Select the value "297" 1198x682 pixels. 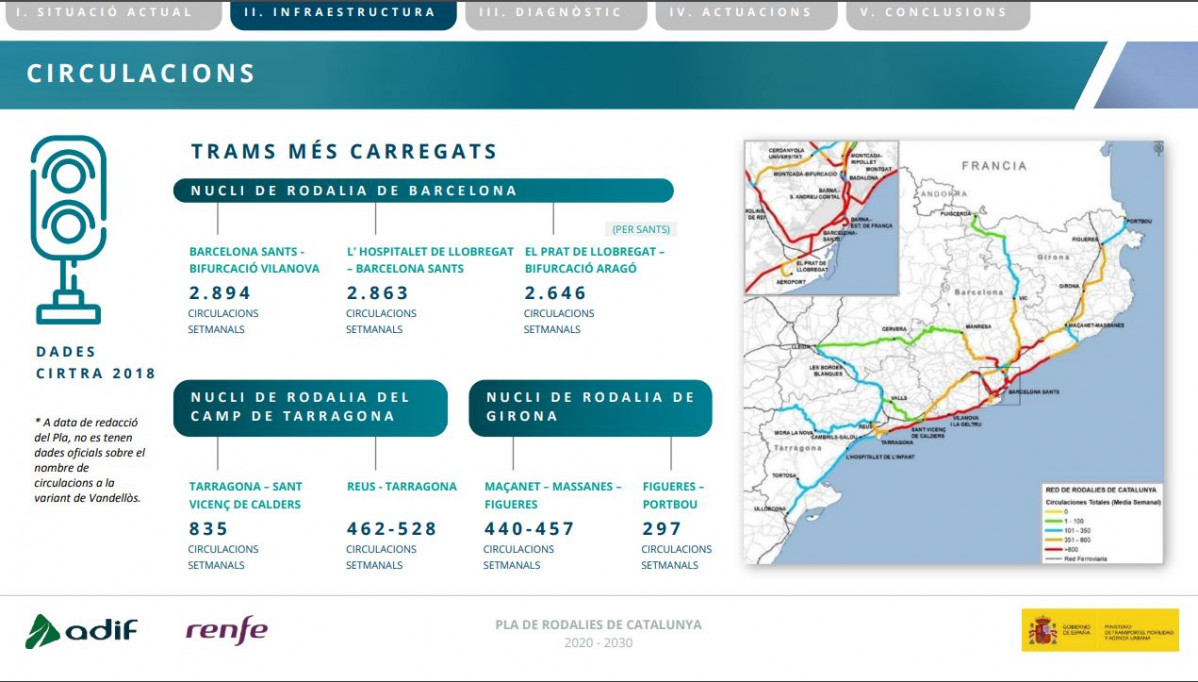click(x=662, y=528)
